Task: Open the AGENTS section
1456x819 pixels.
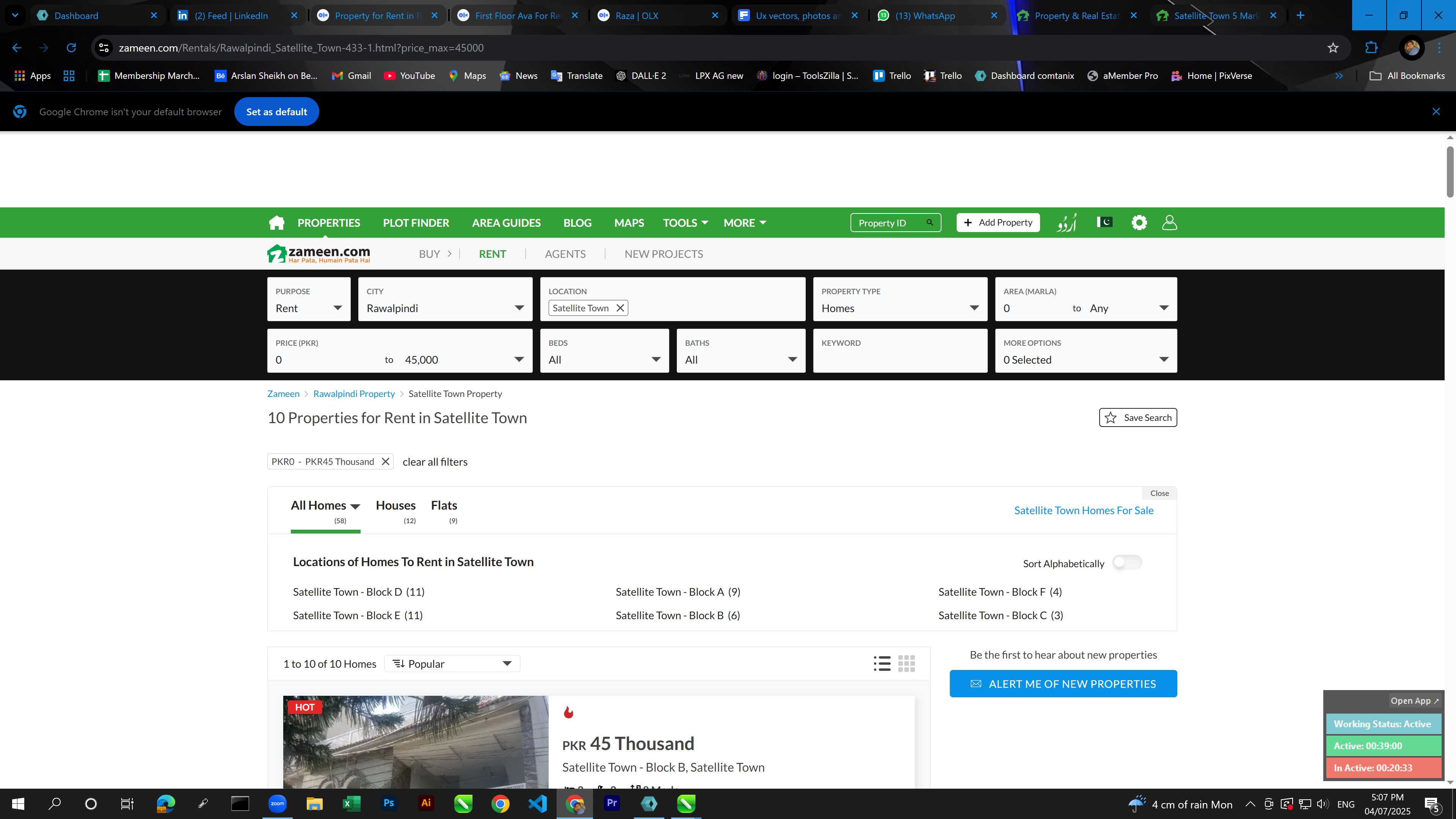Action: point(565,254)
